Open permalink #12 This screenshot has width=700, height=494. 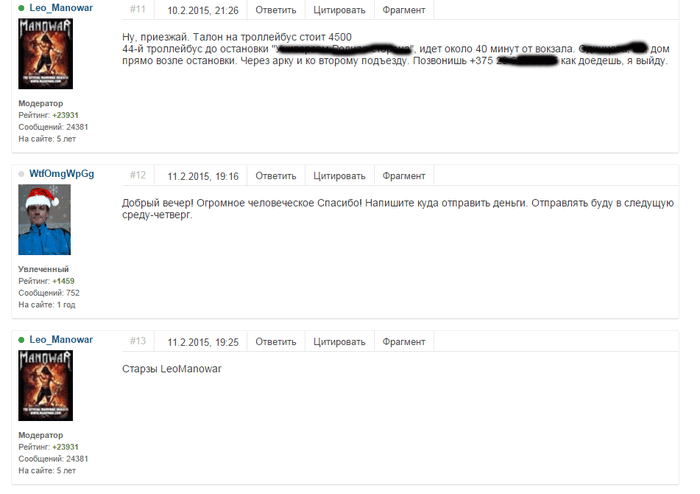click(138, 175)
